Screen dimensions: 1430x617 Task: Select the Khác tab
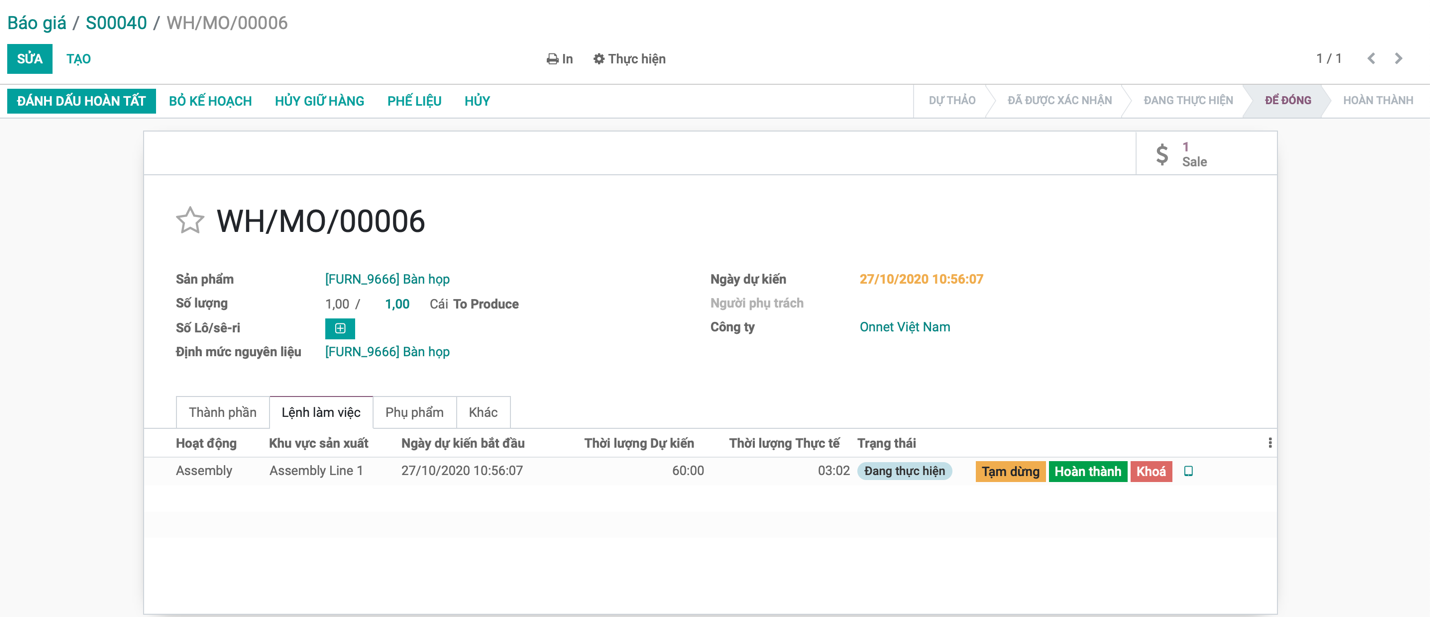483,412
